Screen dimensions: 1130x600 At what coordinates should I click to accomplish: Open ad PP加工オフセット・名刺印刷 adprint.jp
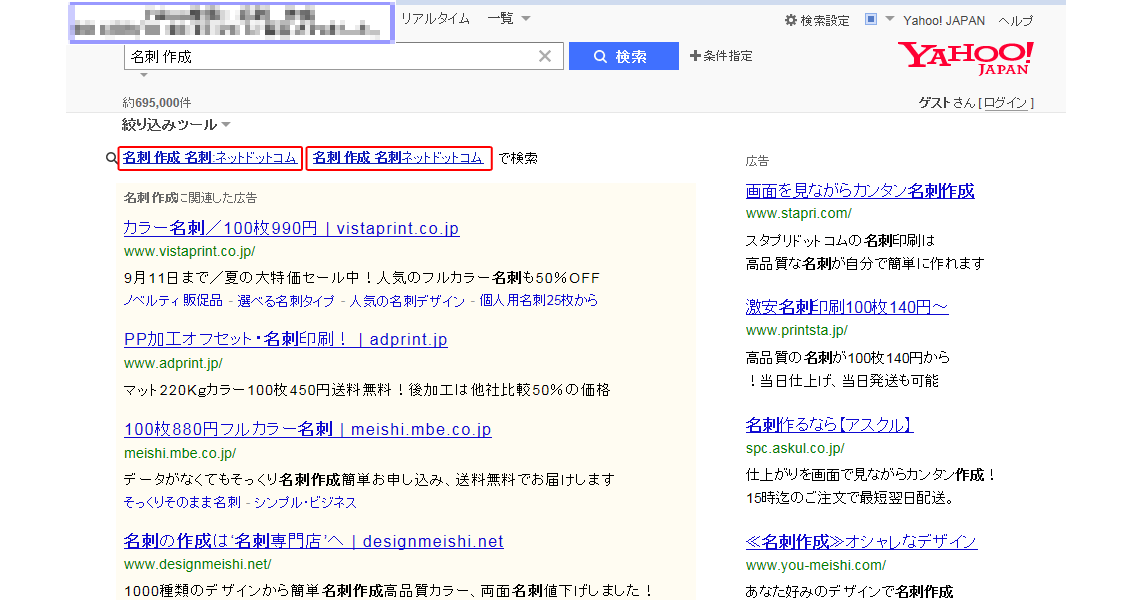pos(285,339)
